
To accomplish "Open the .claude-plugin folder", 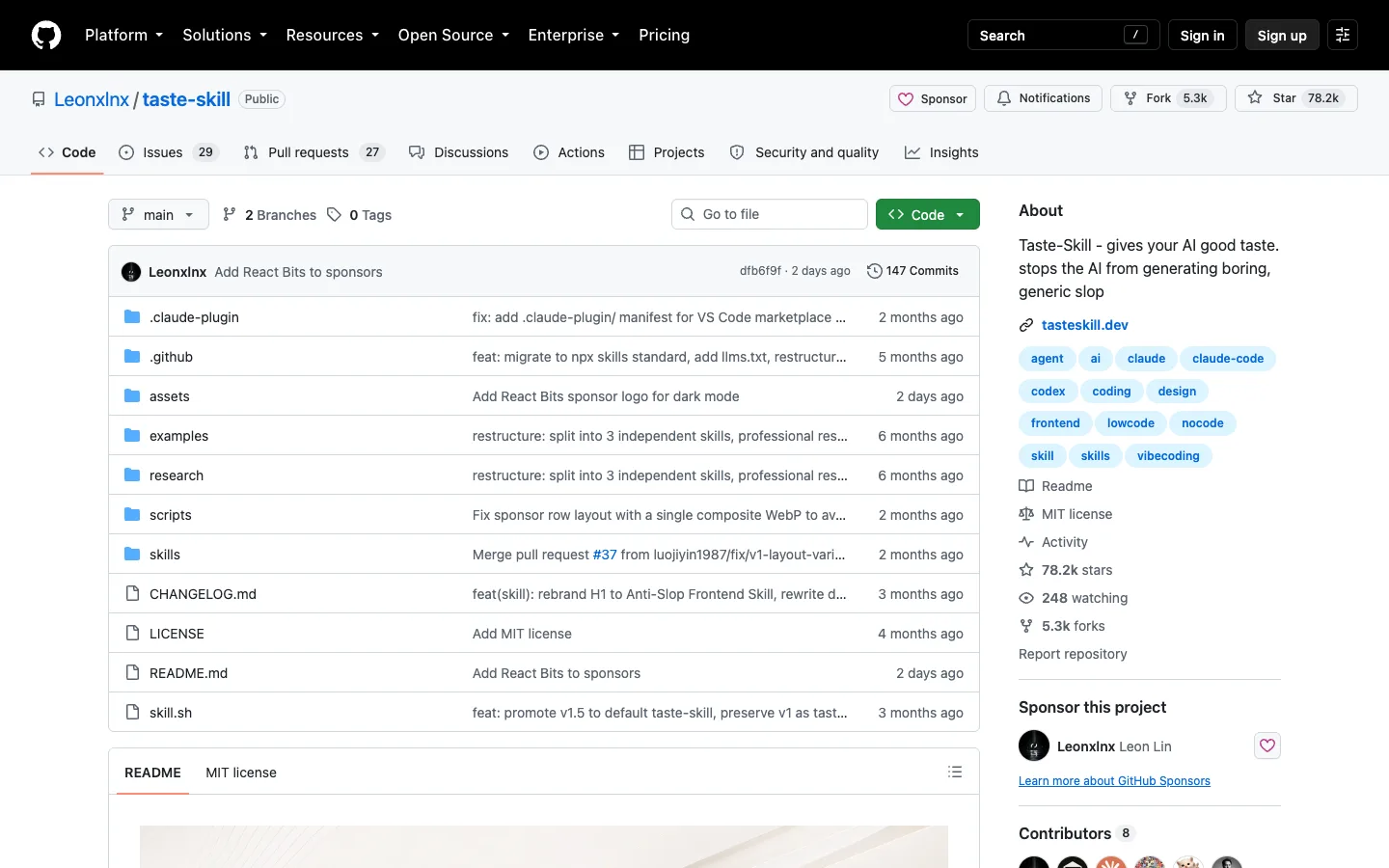I will click(194, 317).
